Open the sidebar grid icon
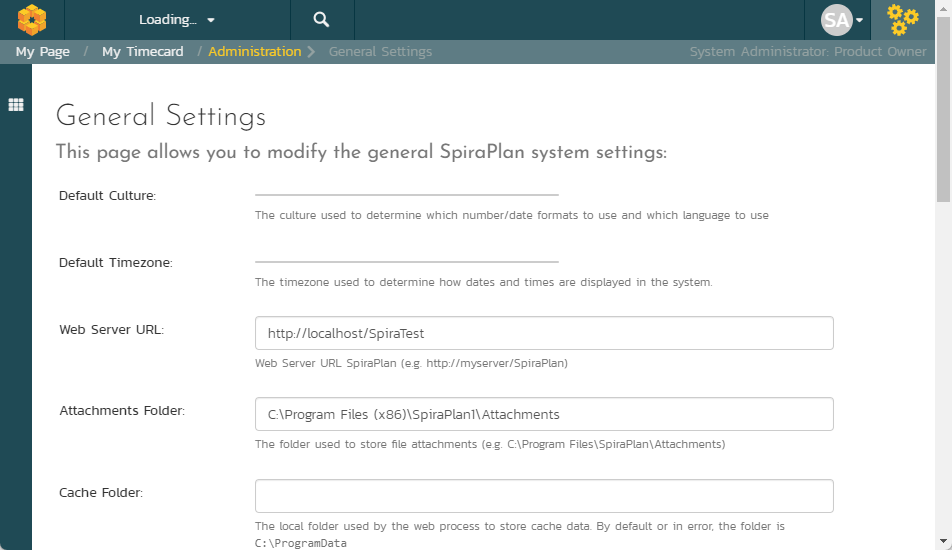The image size is (952, 550). click(x=16, y=105)
